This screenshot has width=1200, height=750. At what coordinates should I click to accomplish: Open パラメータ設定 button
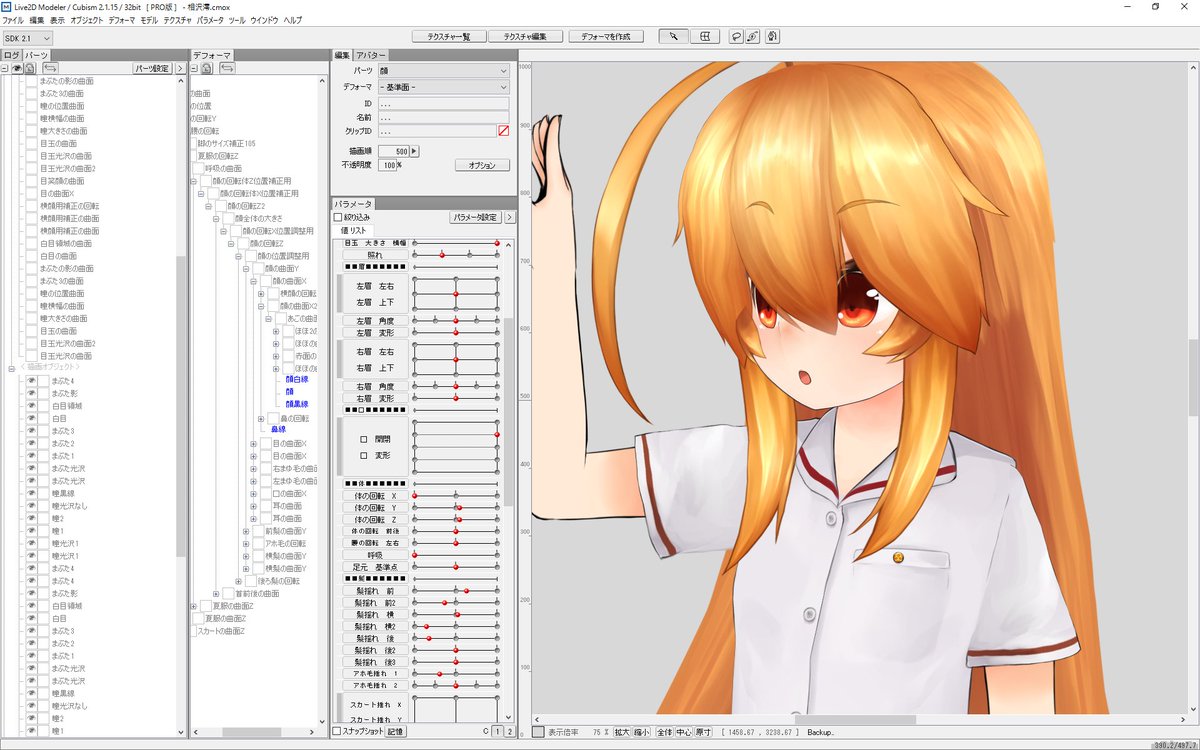(475, 217)
